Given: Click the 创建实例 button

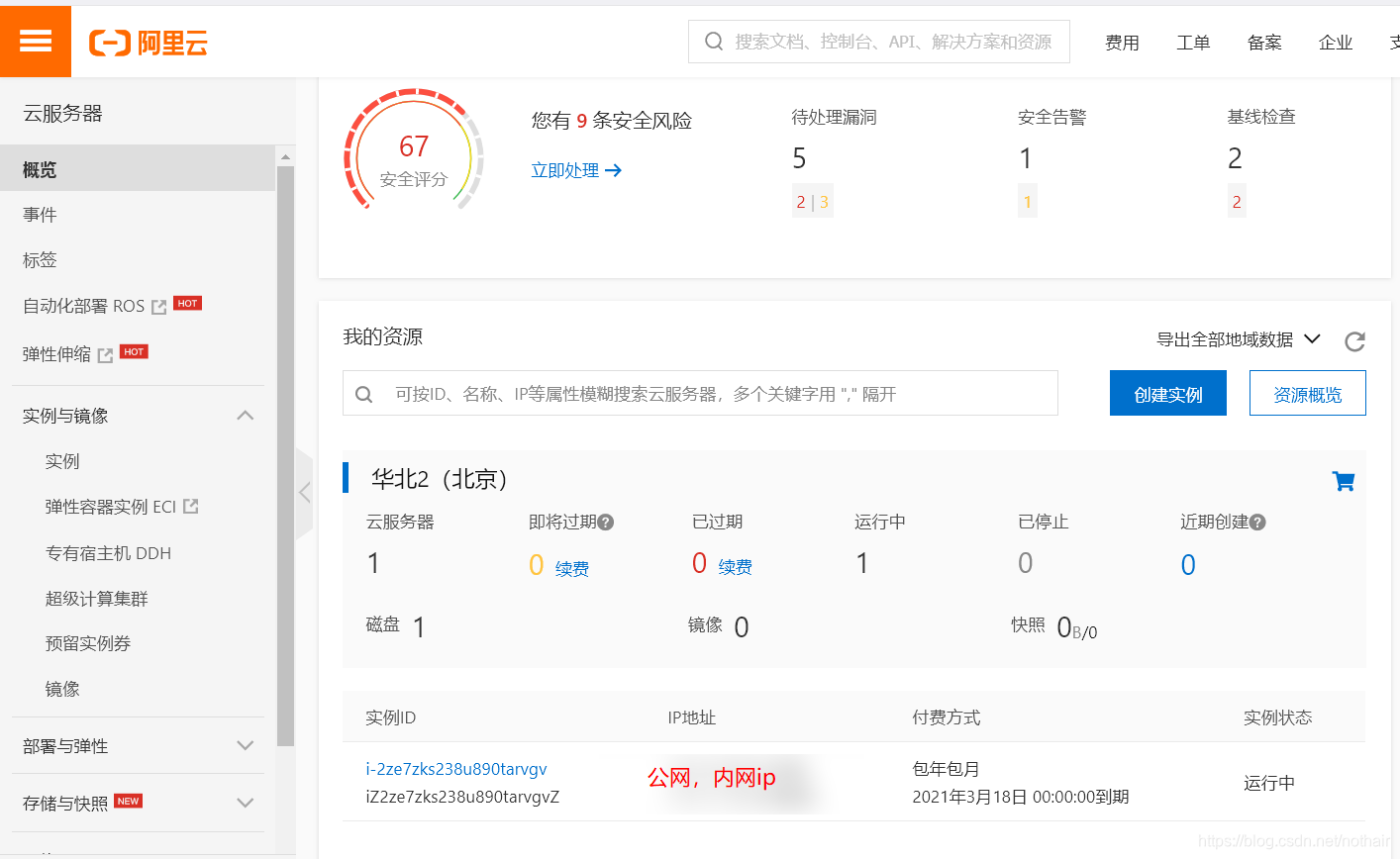Looking at the screenshot, I should 1168,393.
